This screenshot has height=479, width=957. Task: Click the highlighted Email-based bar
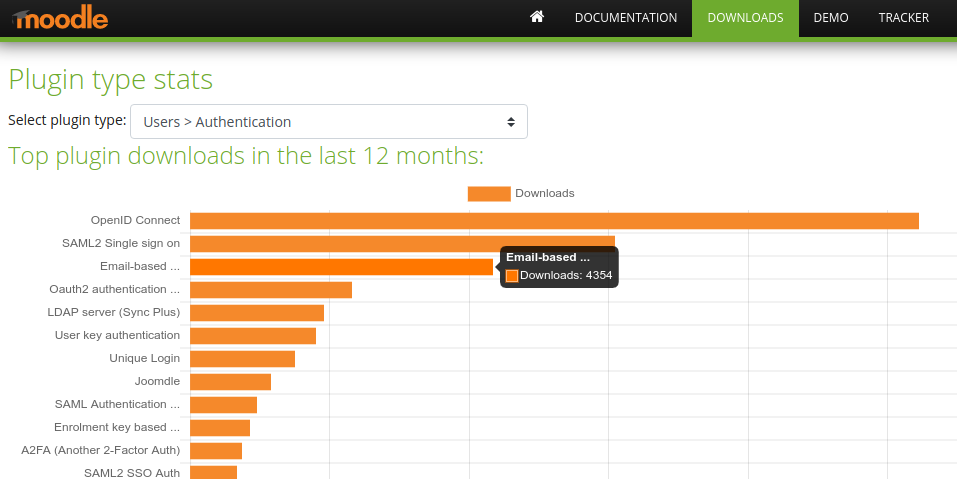341,267
